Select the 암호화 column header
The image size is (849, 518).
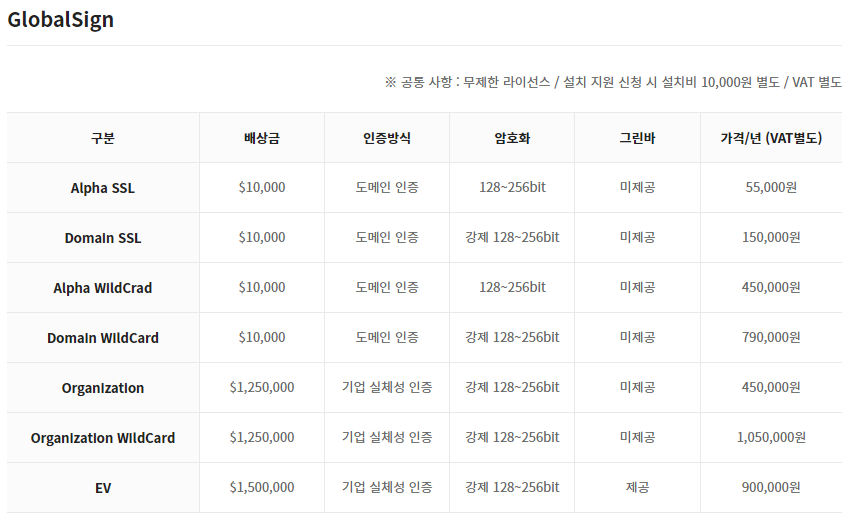tap(512, 138)
